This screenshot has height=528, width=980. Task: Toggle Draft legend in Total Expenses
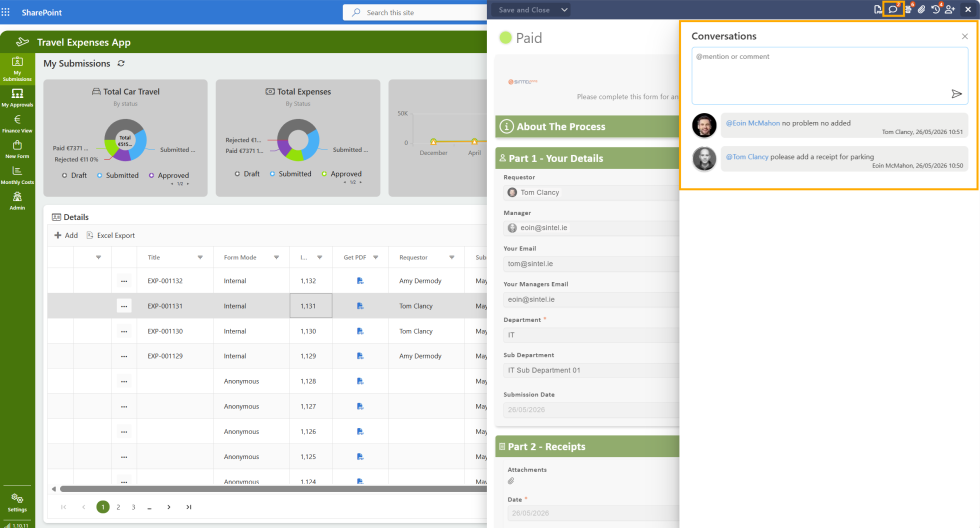[x=247, y=174]
